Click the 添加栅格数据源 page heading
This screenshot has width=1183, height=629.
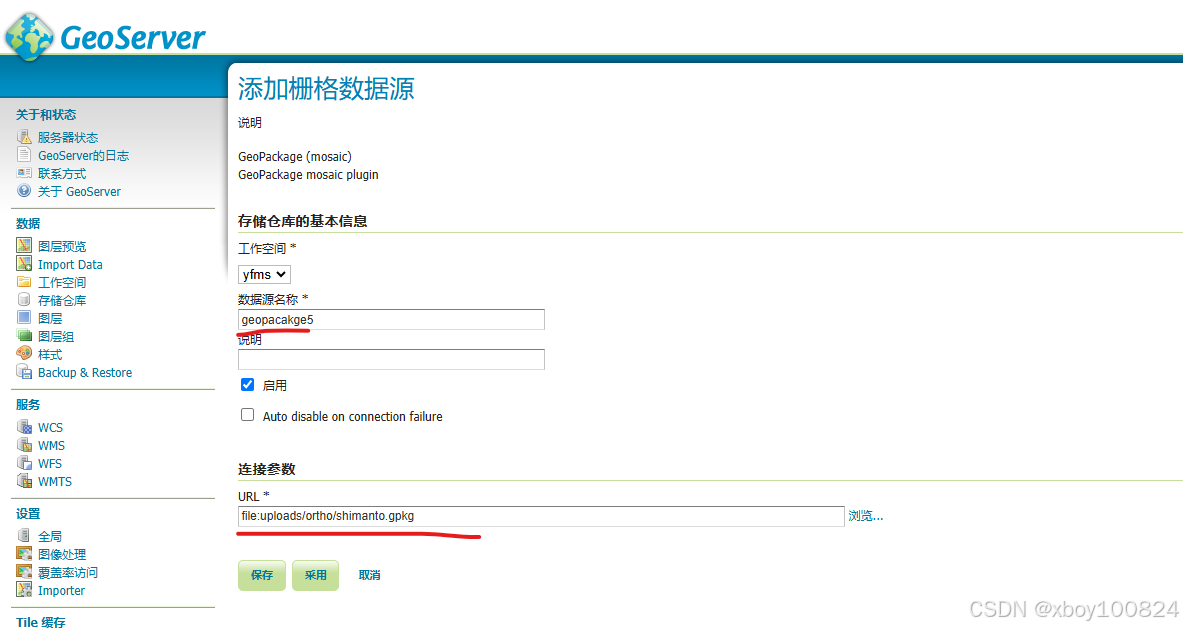(x=326, y=89)
